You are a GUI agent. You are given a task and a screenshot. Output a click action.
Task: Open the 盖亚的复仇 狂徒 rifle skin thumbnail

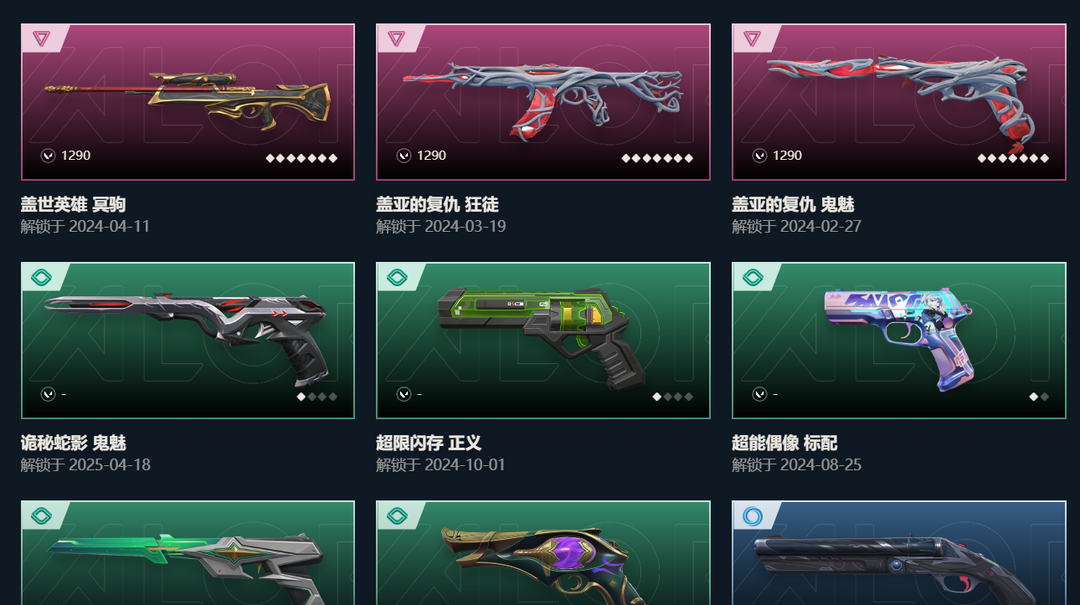tap(543, 102)
